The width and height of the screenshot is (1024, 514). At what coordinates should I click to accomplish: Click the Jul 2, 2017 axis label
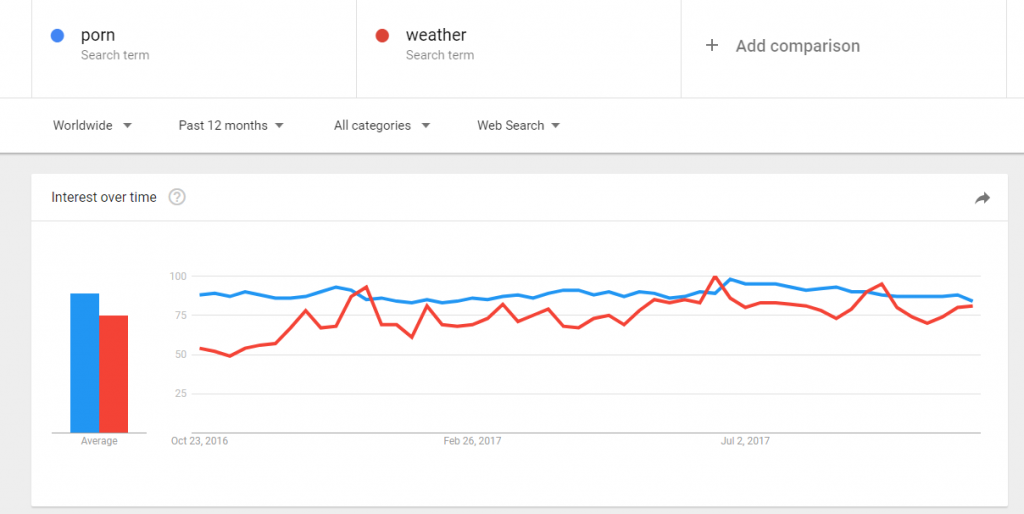tap(745, 441)
